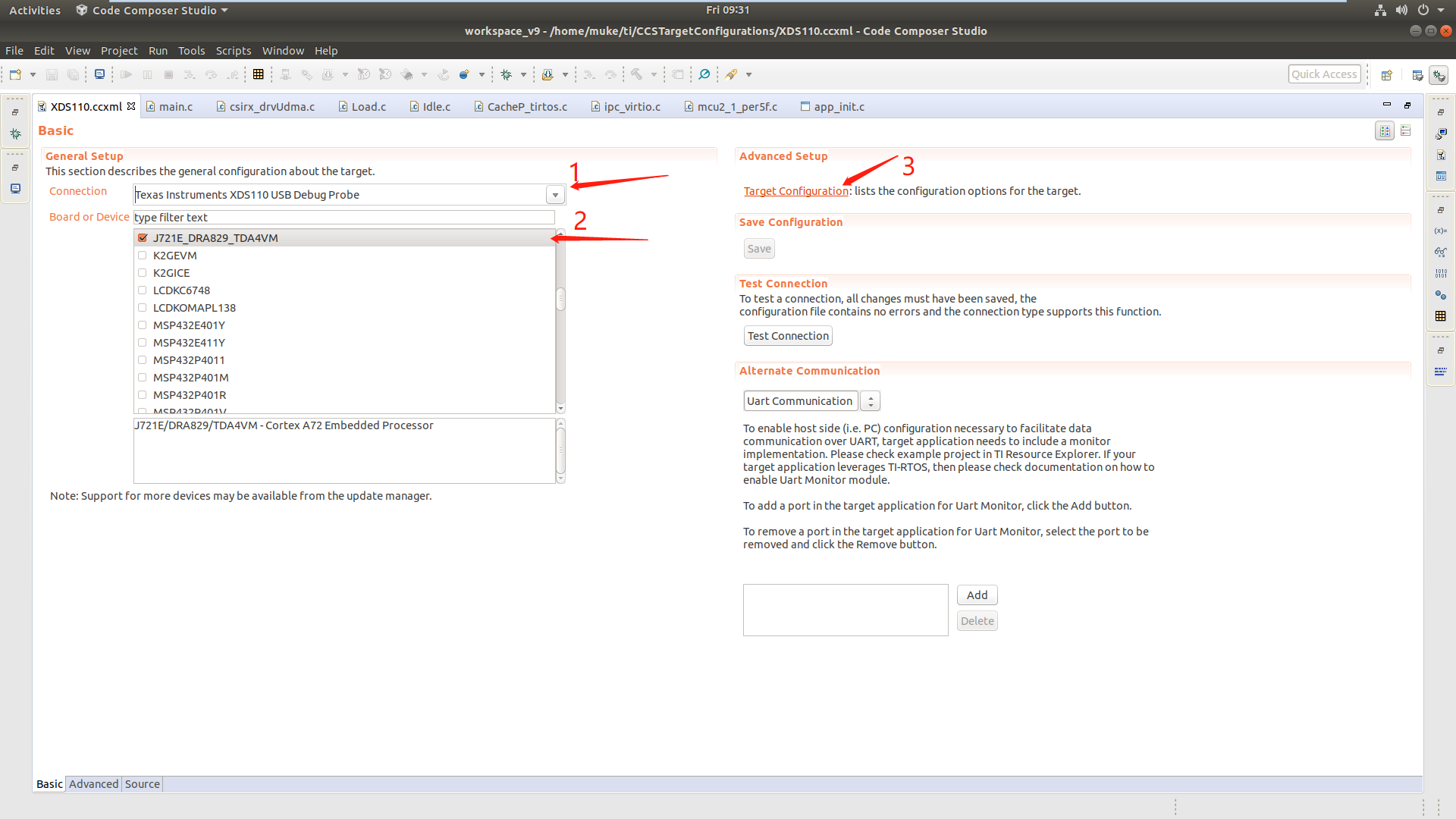1456x819 pixels.
Task: Click the Uart port list box
Action: (846, 610)
